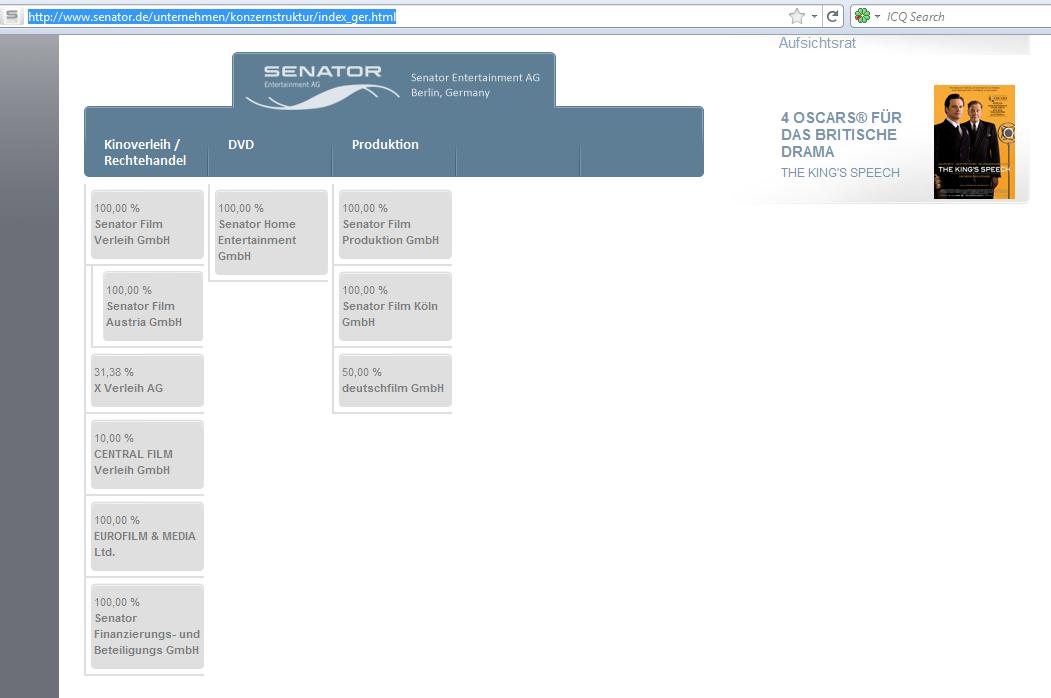Image resolution: width=1051 pixels, height=698 pixels.
Task: Click the Senator Entertainment AG logo
Action: (322, 86)
